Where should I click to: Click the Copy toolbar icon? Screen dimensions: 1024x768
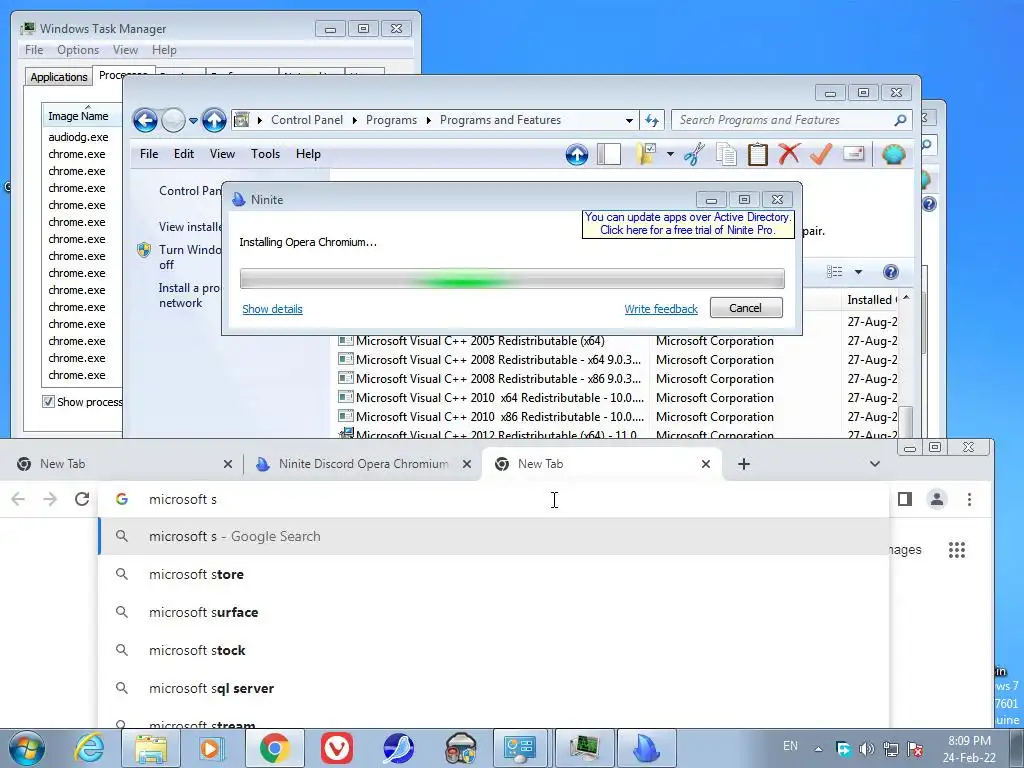click(726, 155)
